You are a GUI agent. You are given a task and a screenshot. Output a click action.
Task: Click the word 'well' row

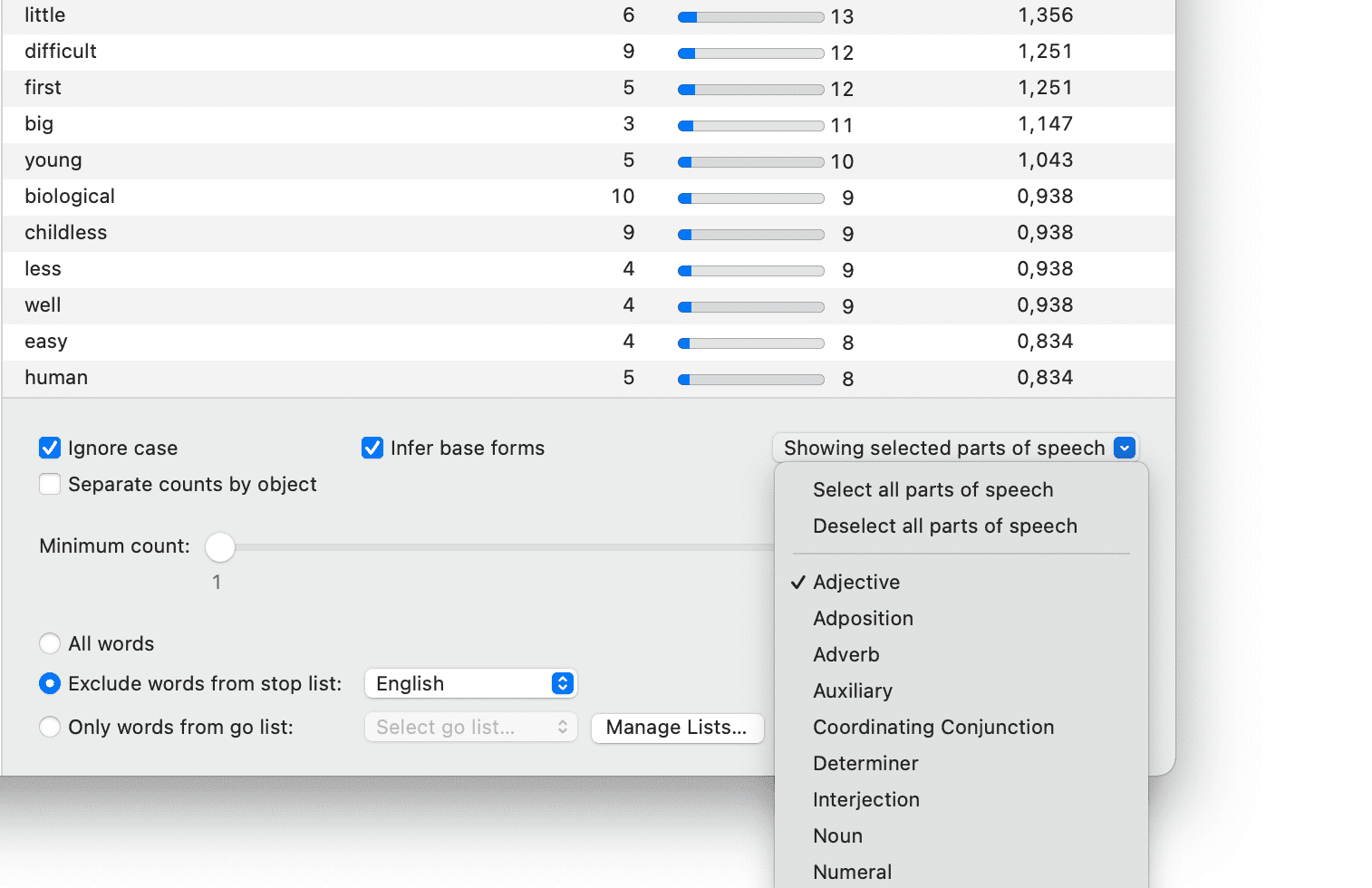coord(588,305)
